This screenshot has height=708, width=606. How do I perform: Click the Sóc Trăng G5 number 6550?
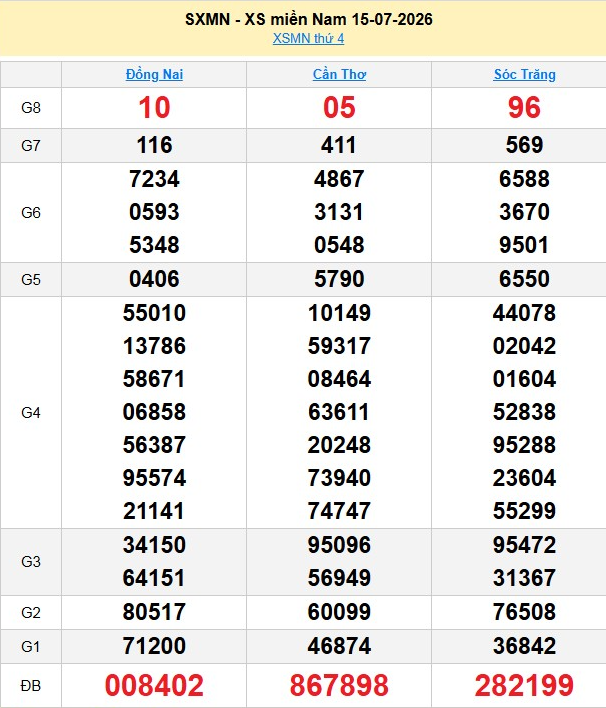click(524, 279)
